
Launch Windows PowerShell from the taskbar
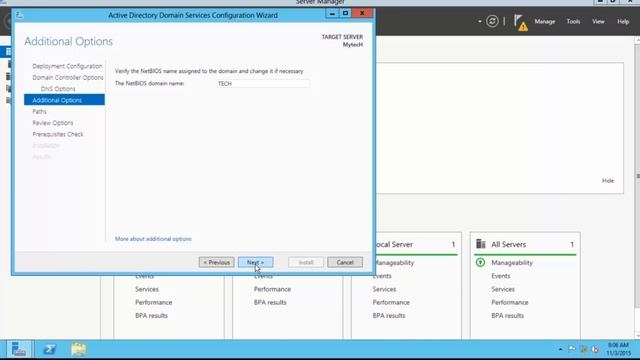[x=50, y=349]
